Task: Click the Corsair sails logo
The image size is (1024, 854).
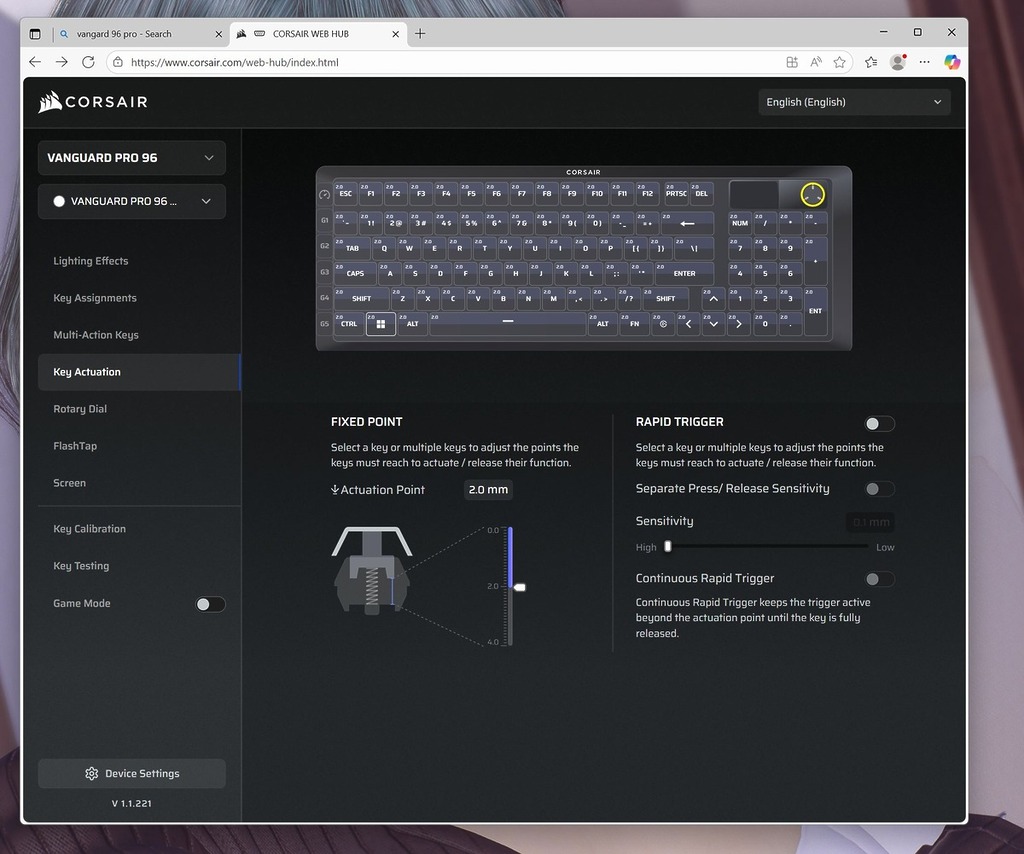Action: click(x=50, y=102)
